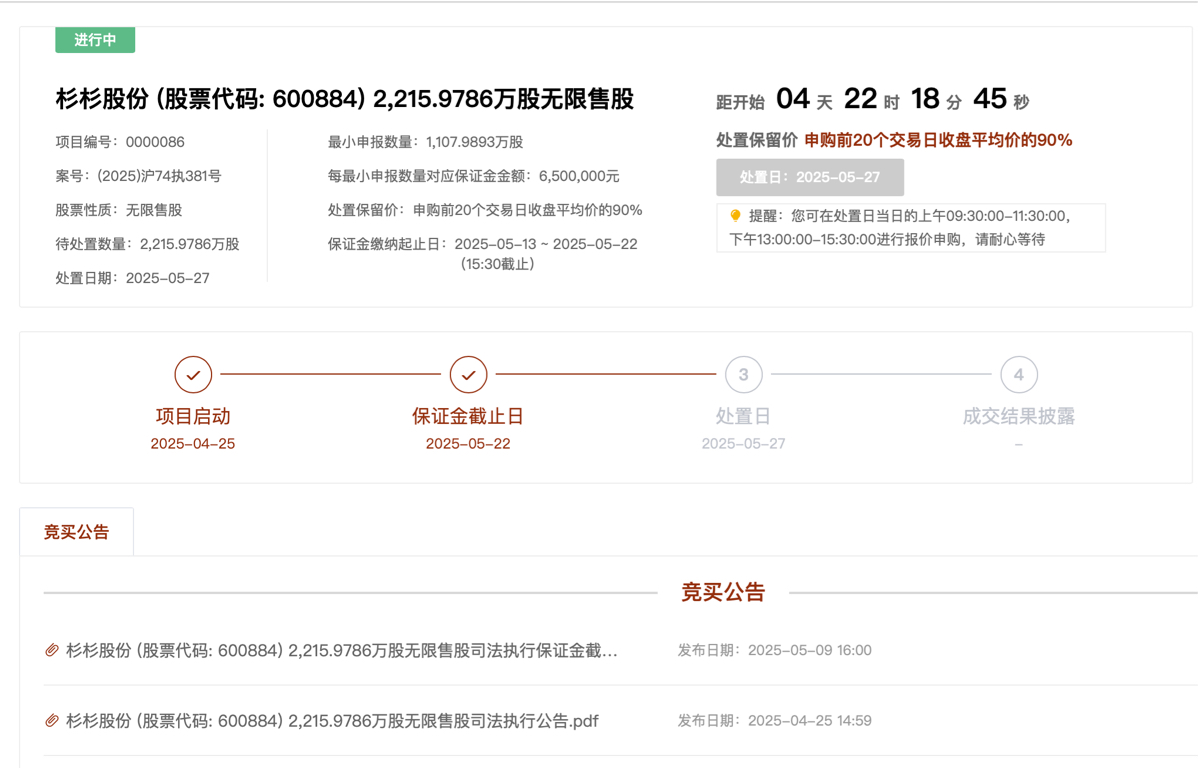The height and width of the screenshot is (768, 1198).
Task: Click the 保证金截止日 step label
Action: (468, 416)
